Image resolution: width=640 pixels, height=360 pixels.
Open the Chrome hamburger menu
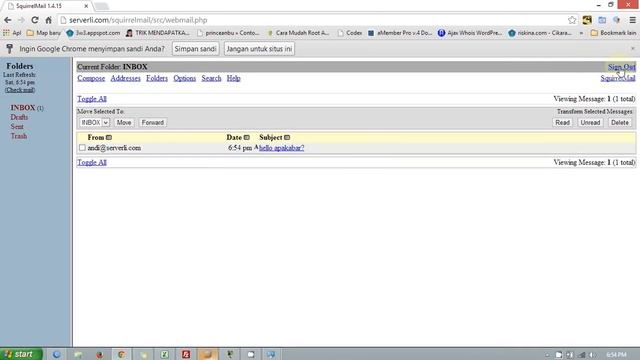[633, 20]
